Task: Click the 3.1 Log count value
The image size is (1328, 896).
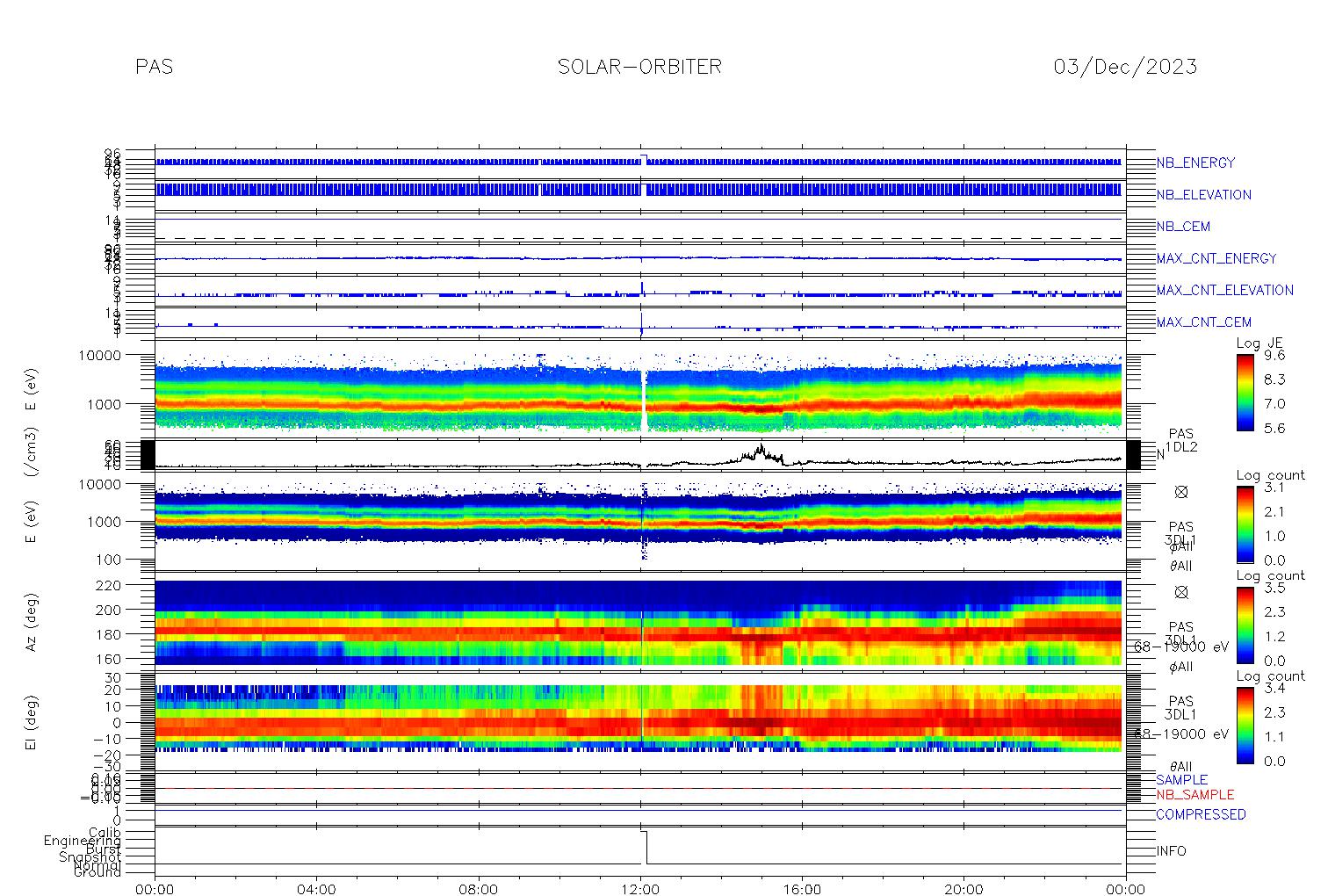Action: [1274, 488]
